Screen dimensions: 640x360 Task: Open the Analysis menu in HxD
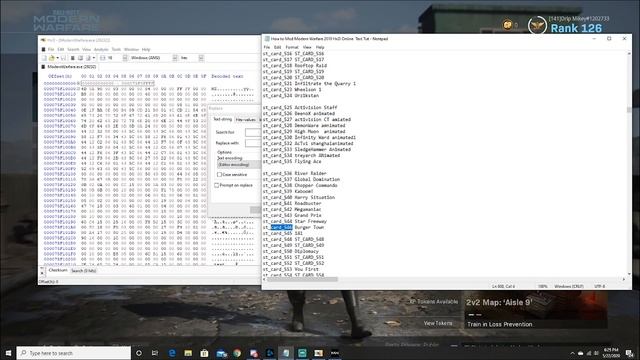coord(101,49)
